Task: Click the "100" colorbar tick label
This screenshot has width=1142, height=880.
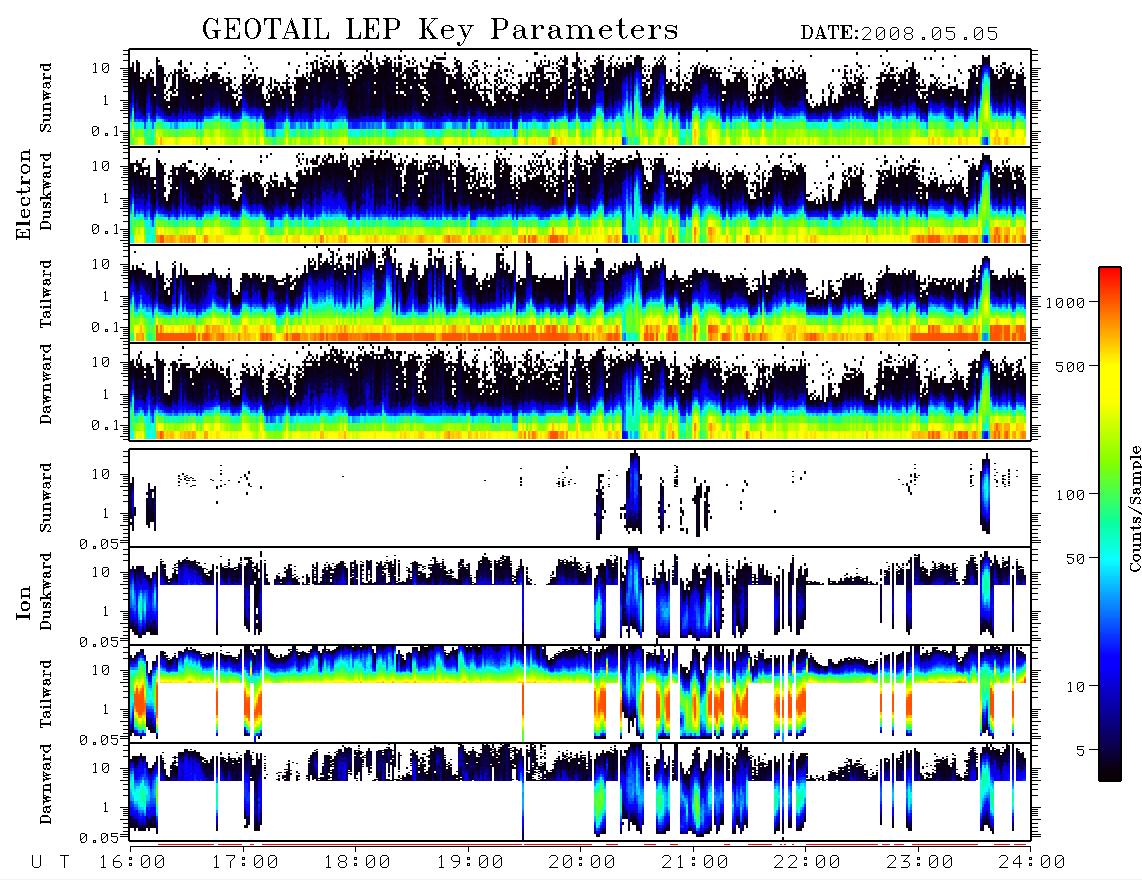Action: pos(1070,495)
